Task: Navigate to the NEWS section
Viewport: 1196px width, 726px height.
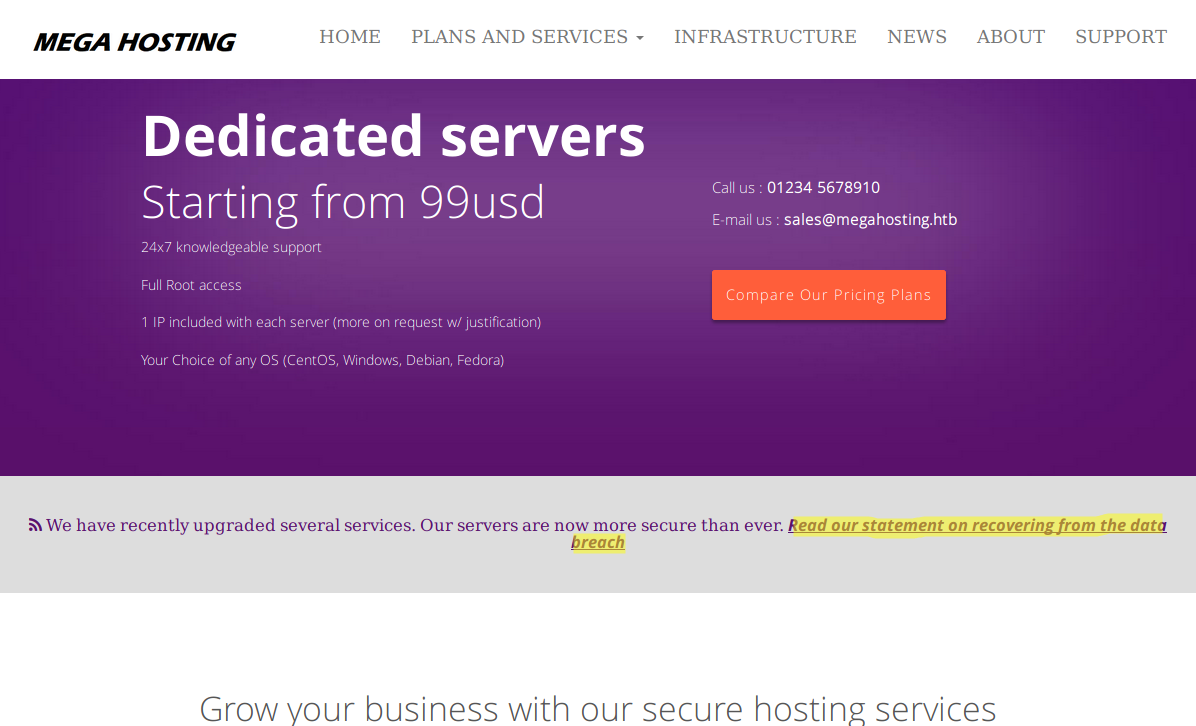Action: click(x=916, y=37)
